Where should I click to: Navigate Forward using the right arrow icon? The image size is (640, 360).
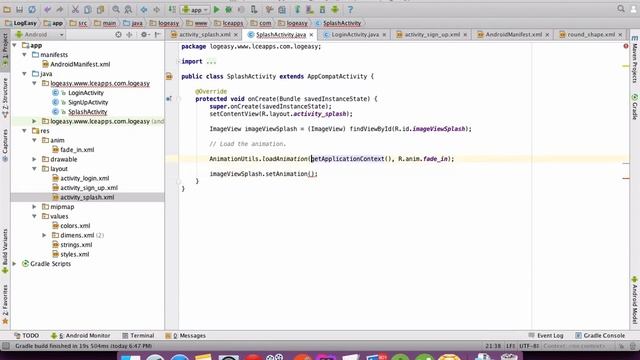(x=156, y=9)
